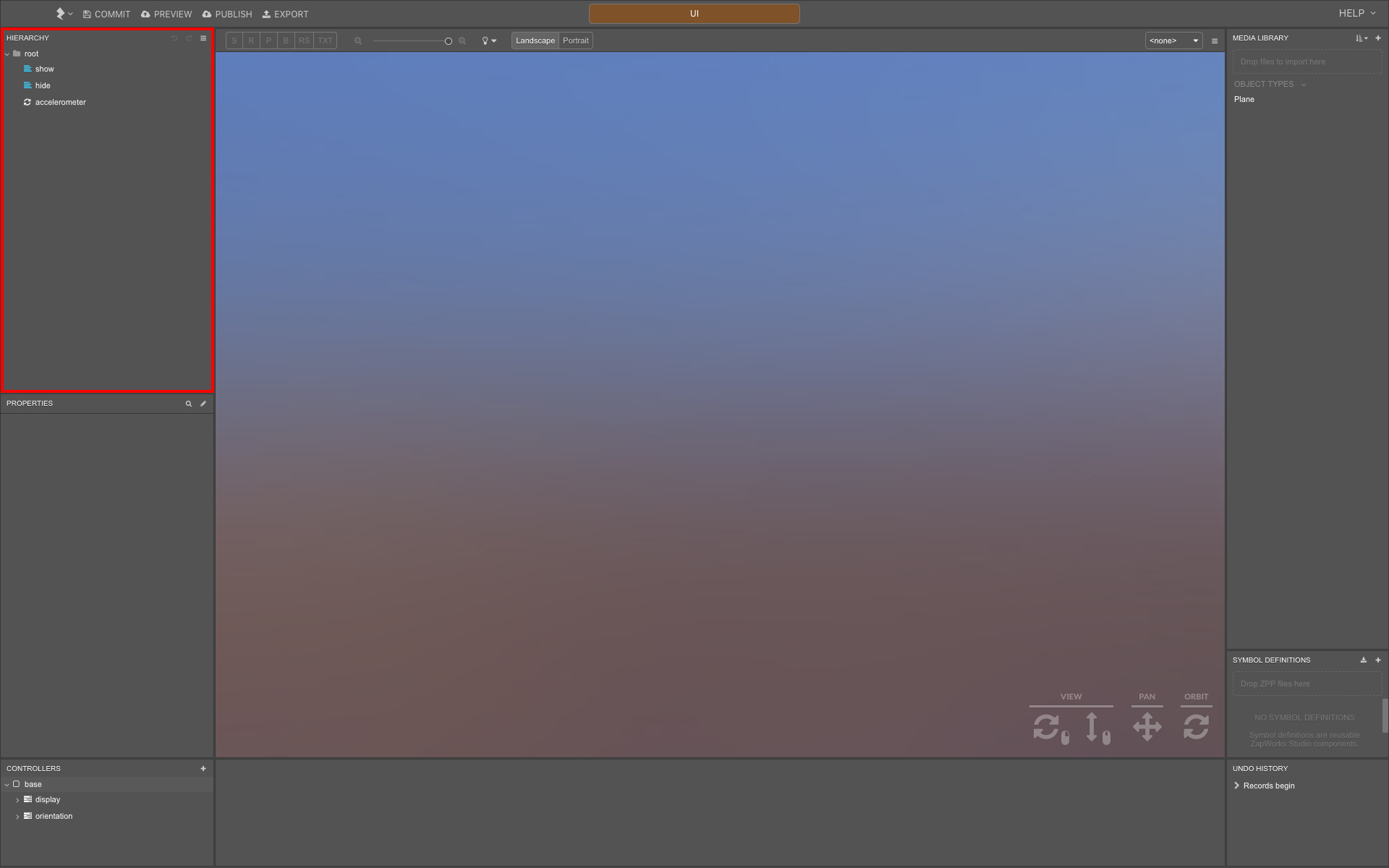The width and height of the screenshot is (1389, 868).
Task: Click the Properties search magnifier icon
Action: pos(189,404)
